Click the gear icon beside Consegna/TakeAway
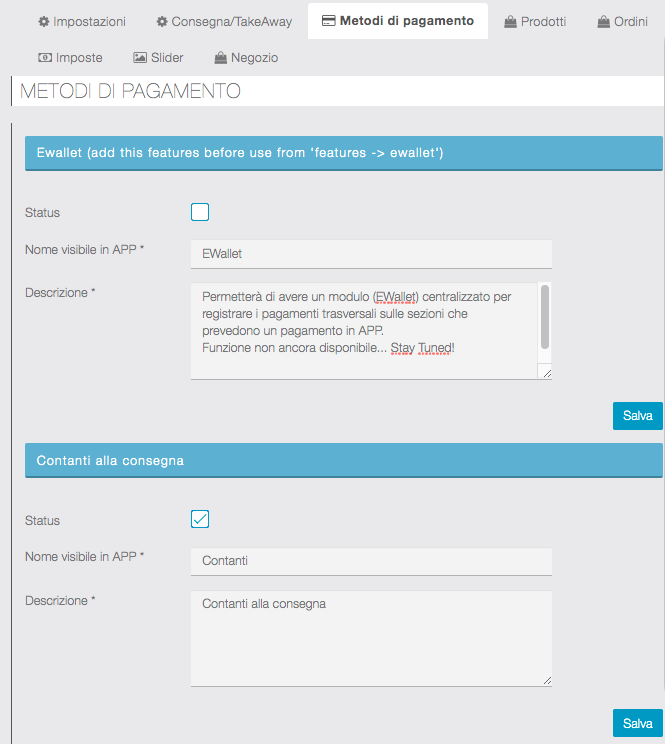The height and width of the screenshot is (744, 665). [162, 21]
